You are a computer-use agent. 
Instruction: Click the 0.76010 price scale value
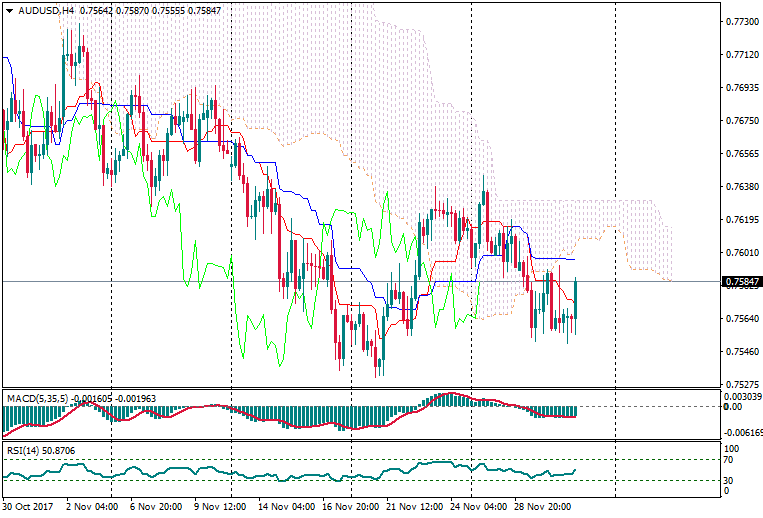(x=738, y=253)
